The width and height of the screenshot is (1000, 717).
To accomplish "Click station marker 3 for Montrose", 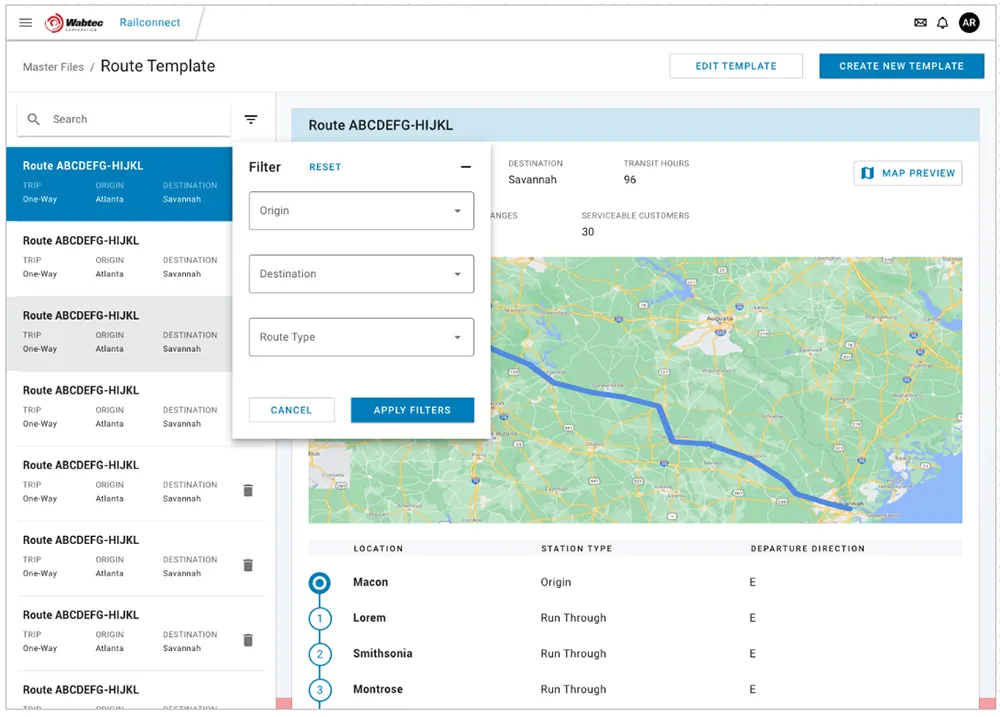I will (x=320, y=690).
